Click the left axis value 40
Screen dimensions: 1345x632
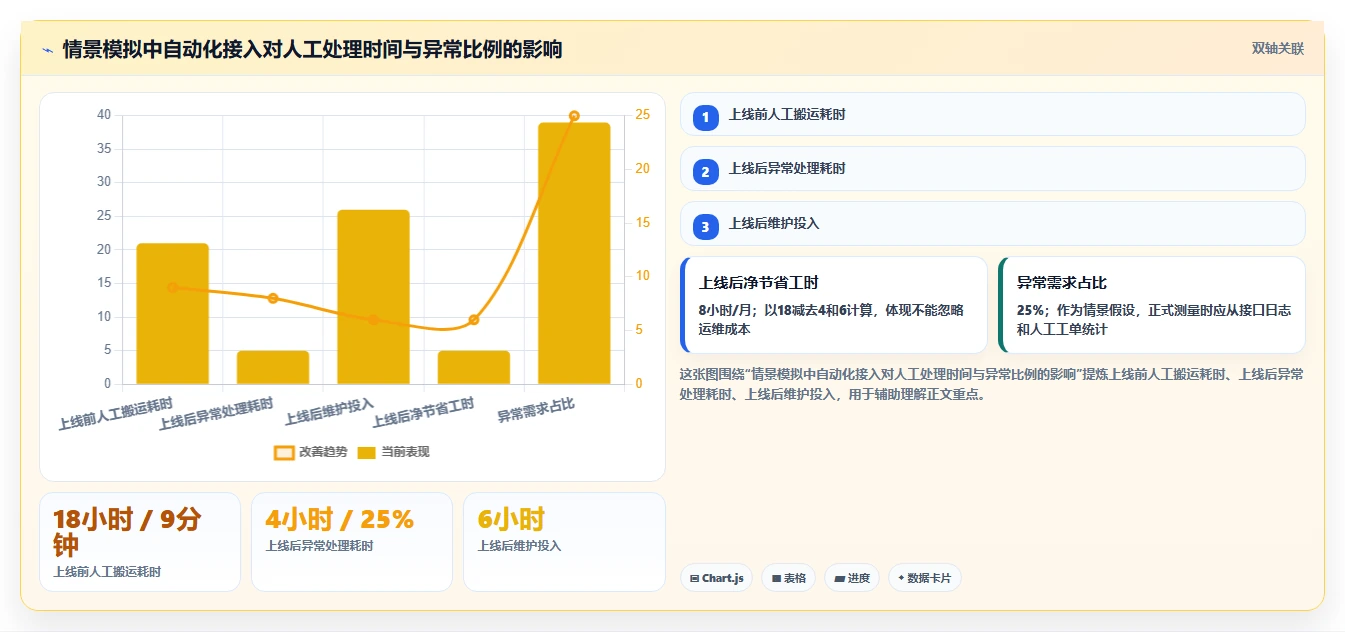click(104, 115)
